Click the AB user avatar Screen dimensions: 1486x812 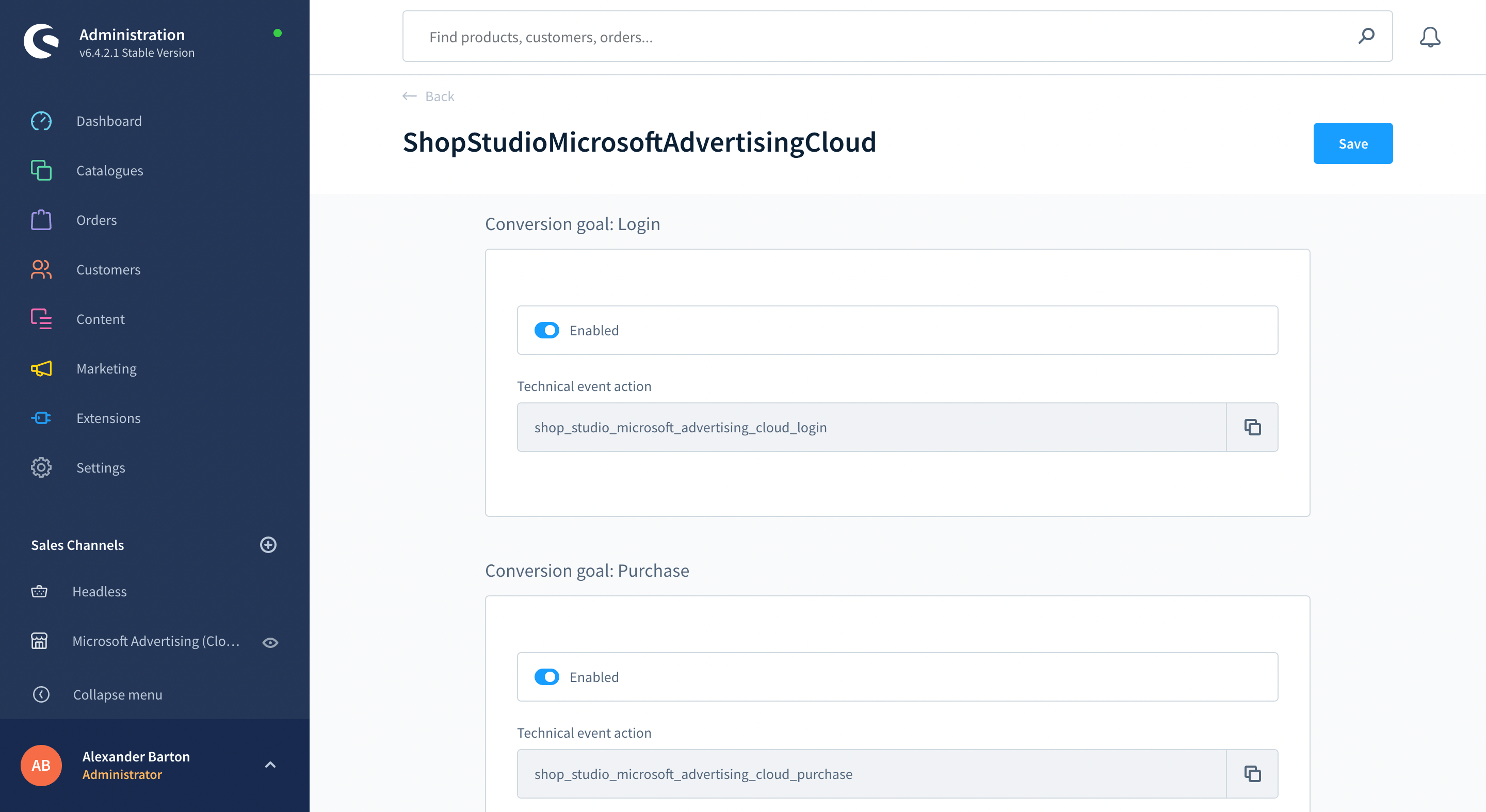[x=41, y=765]
